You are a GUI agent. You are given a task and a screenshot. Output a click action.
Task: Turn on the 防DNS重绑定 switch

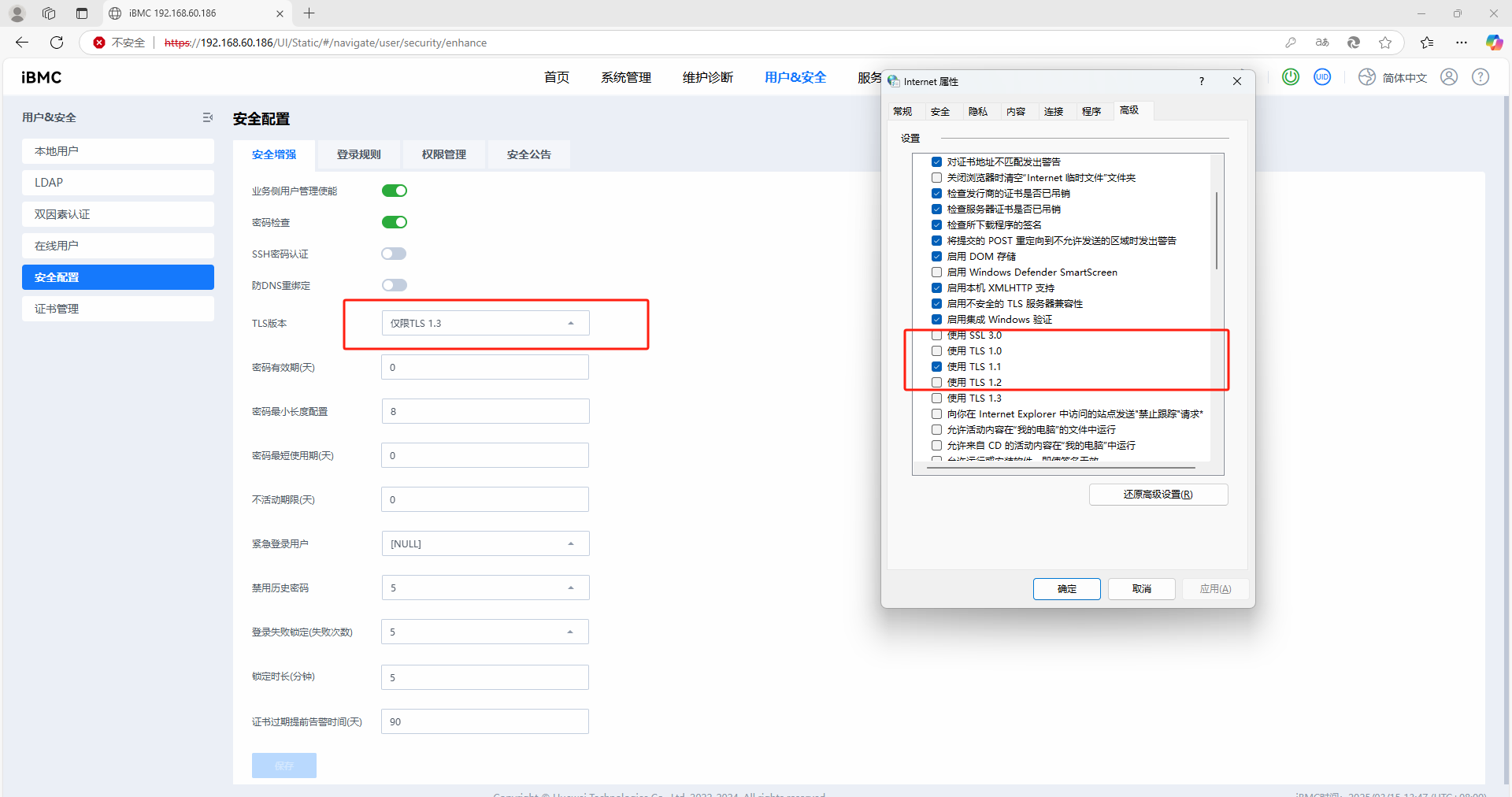pos(394,285)
